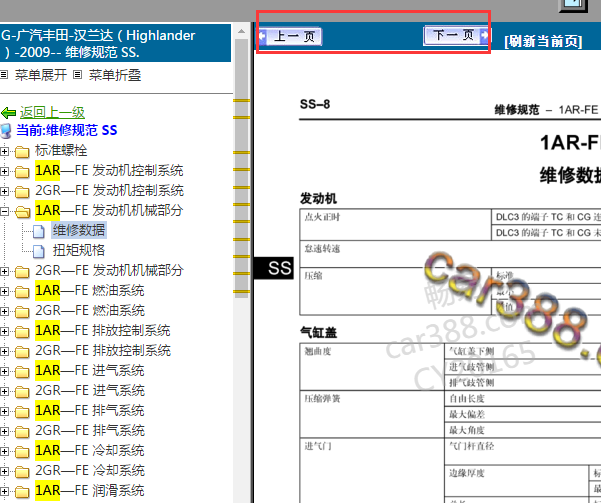This screenshot has width=601, height=503.
Task: Click the 点火正时 table cell
Action: (396, 225)
